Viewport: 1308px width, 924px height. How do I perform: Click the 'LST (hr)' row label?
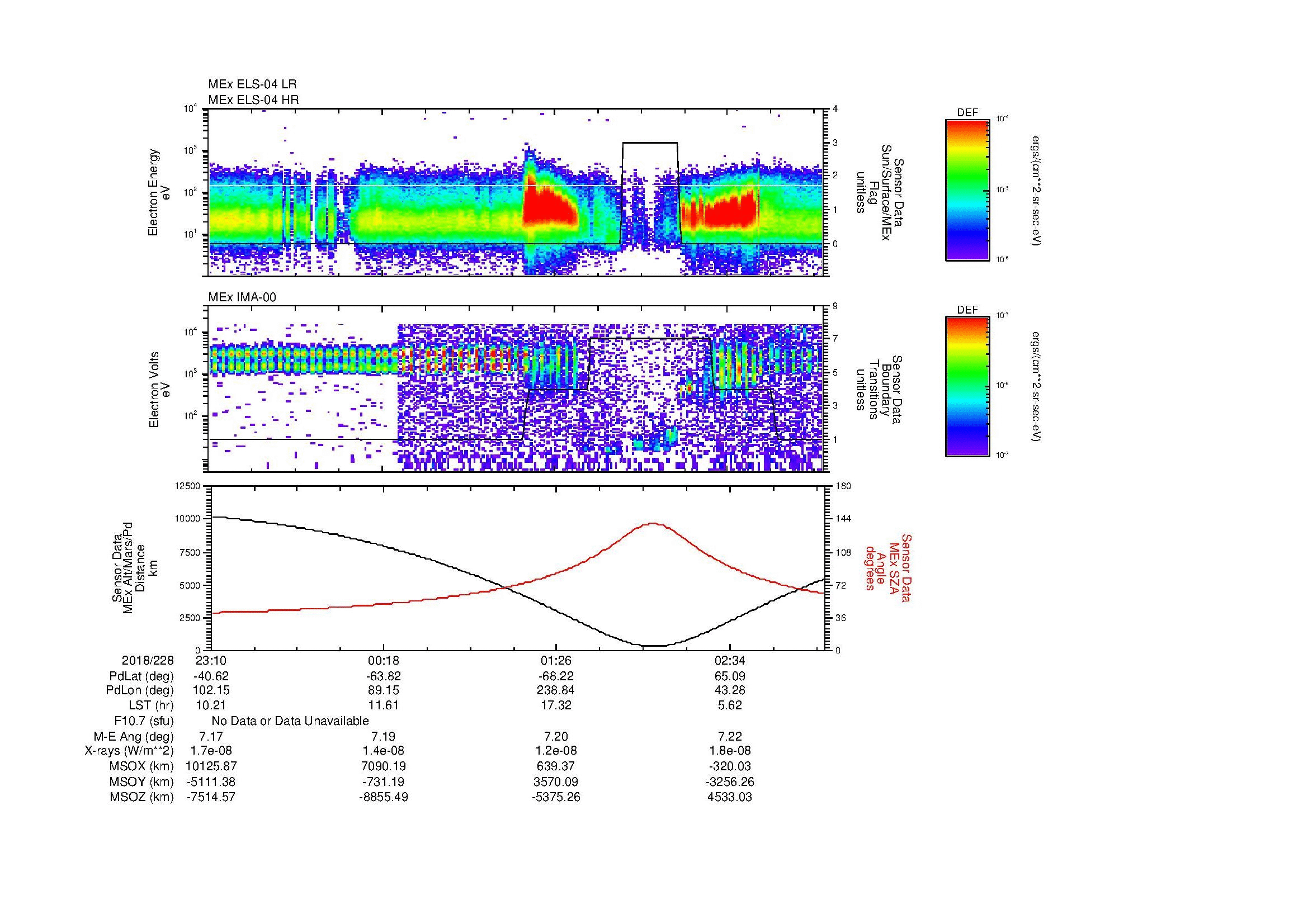click(151, 705)
